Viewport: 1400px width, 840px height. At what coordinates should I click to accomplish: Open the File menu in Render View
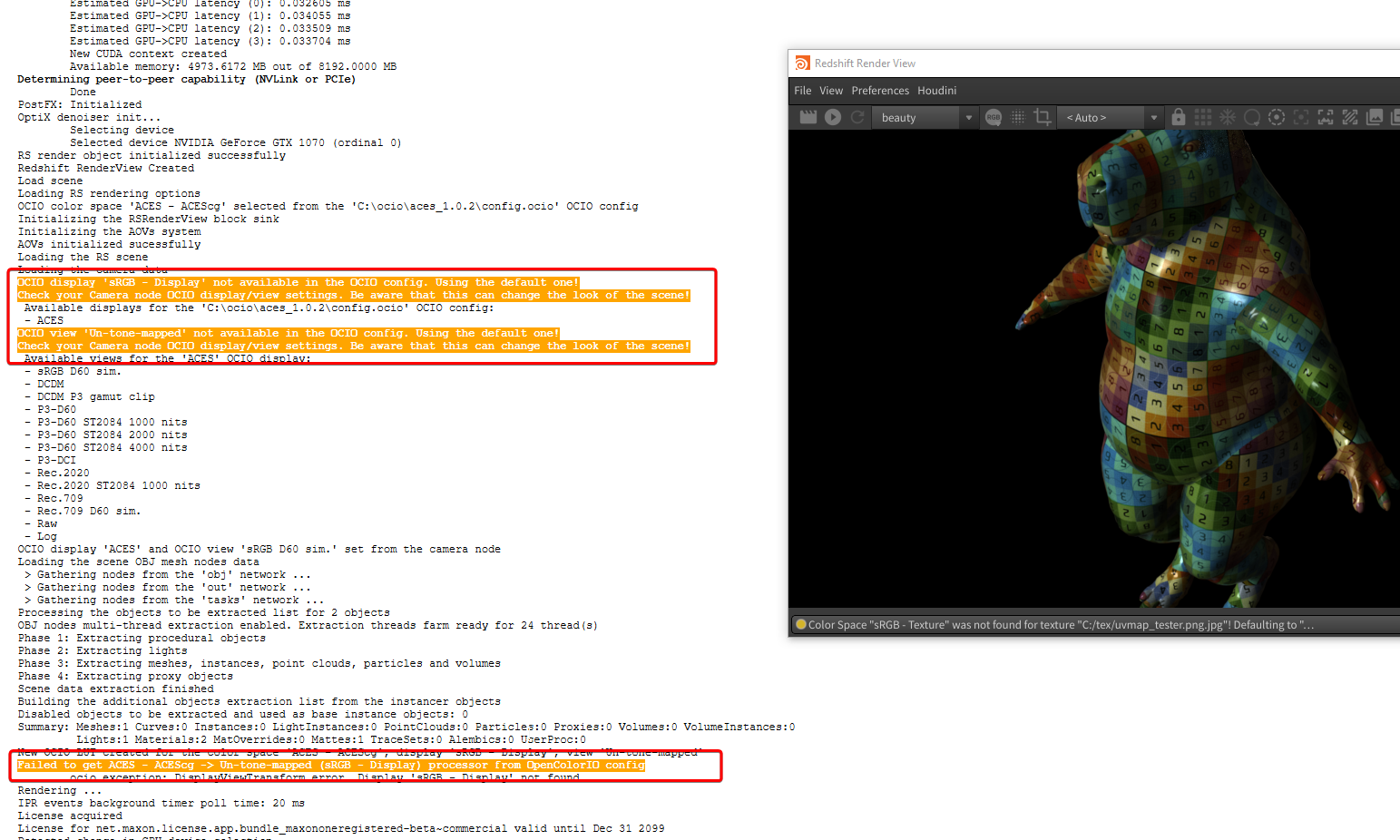click(x=802, y=91)
